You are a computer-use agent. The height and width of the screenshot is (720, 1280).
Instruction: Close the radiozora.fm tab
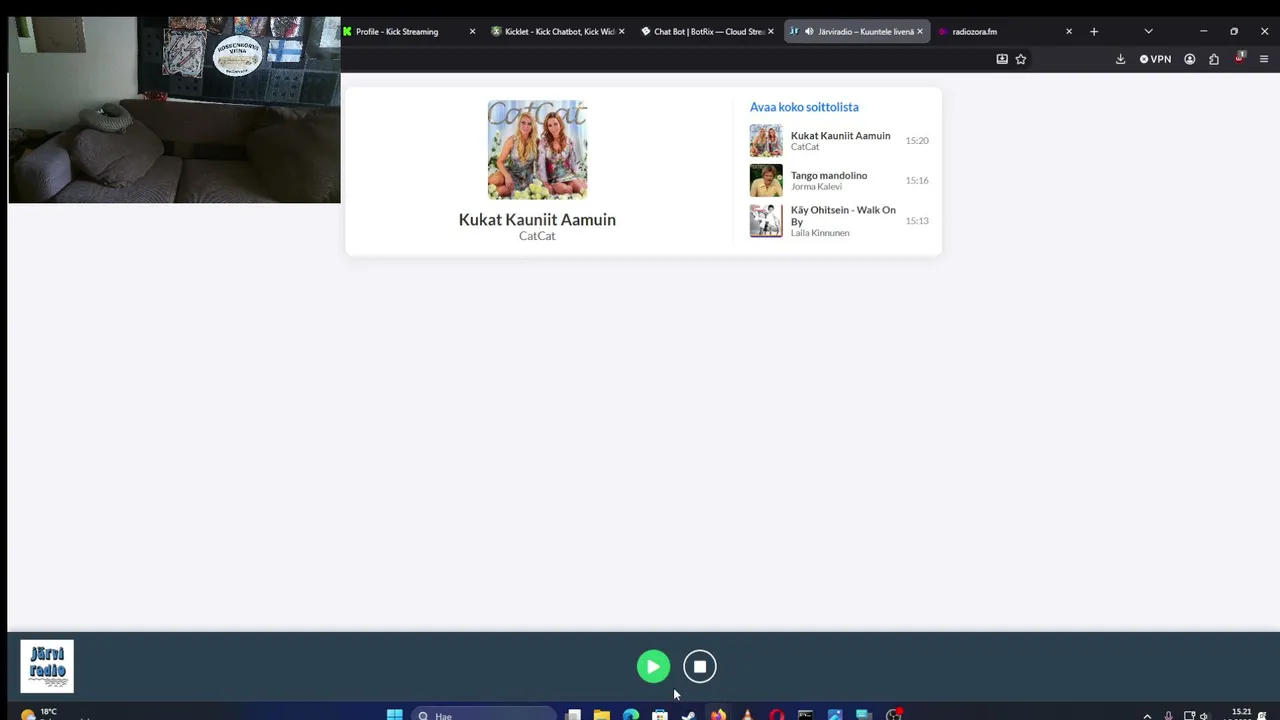[x=1068, y=32]
